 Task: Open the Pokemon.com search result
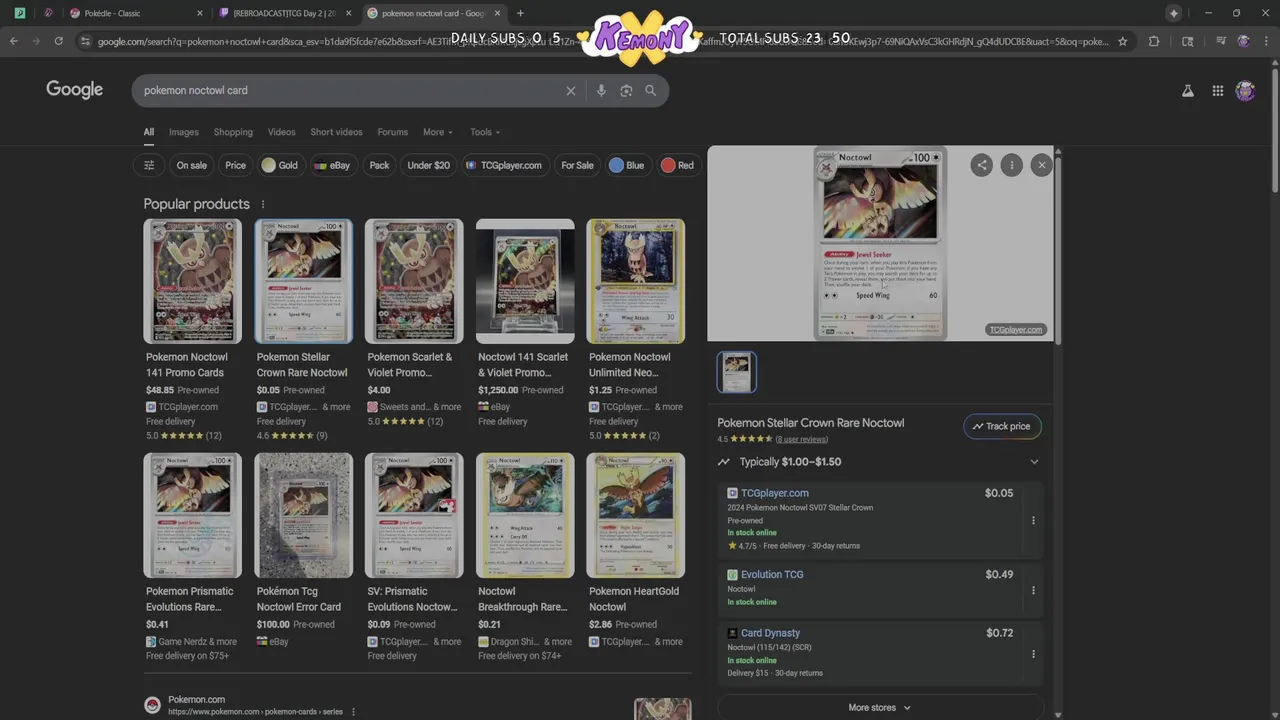click(x=196, y=699)
